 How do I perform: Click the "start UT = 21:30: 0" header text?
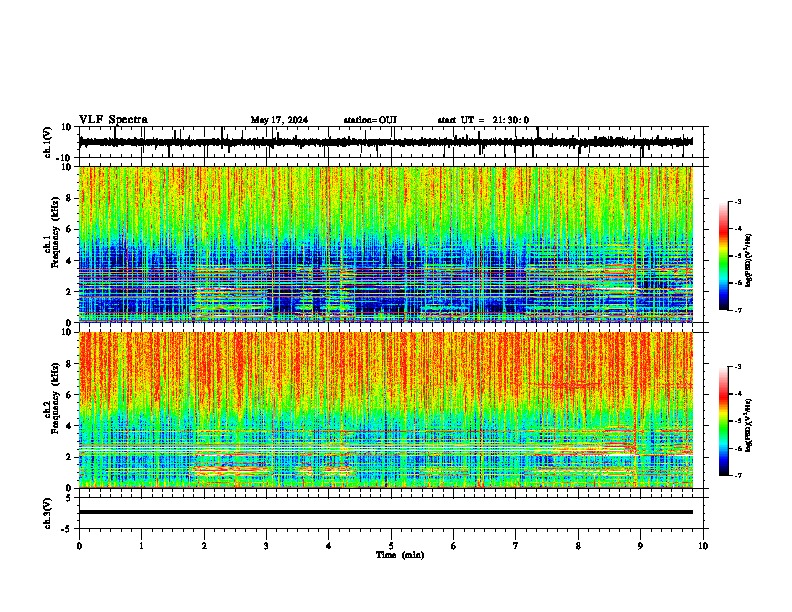tap(483, 120)
